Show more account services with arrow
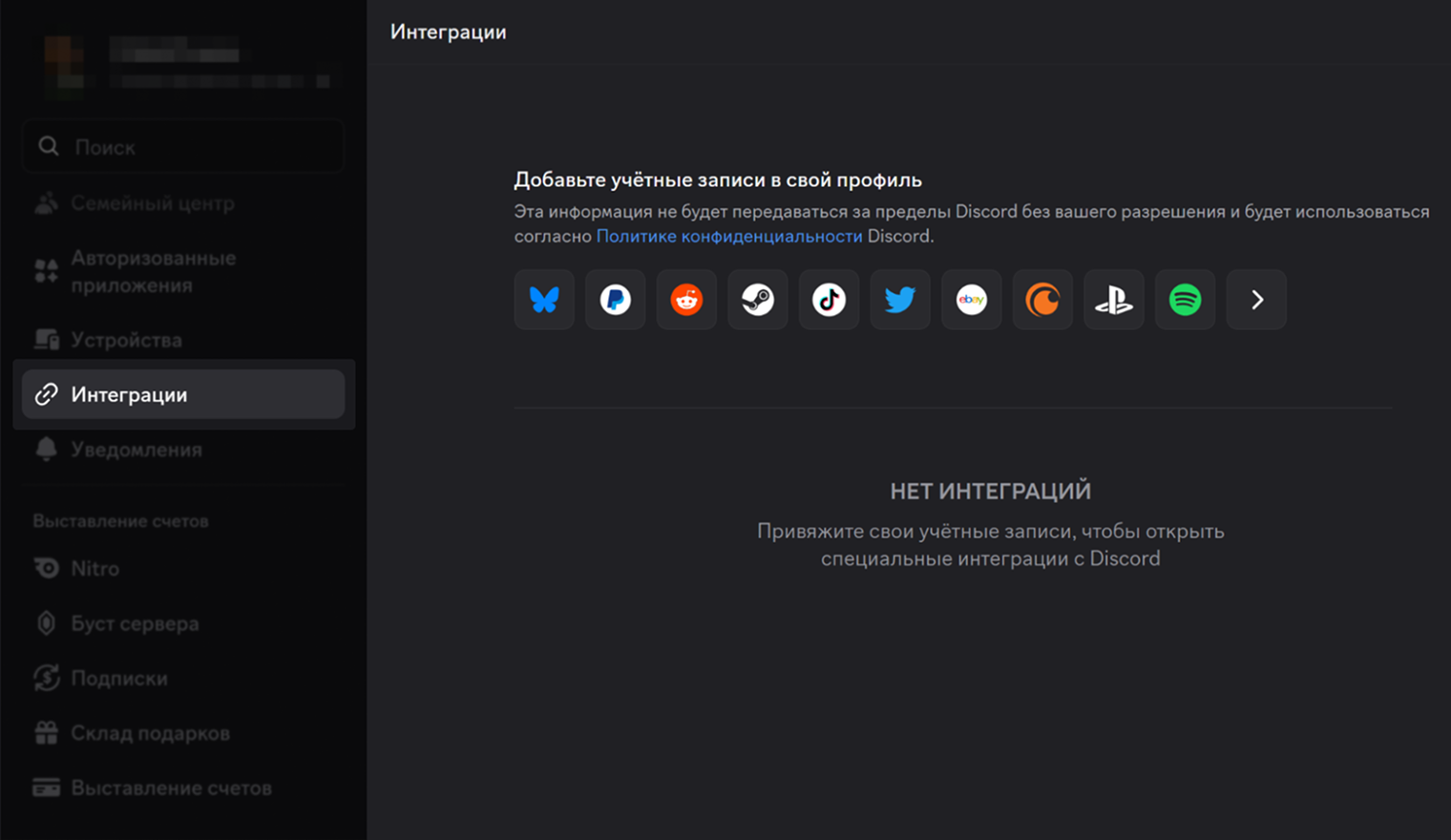 [1256, 300]
